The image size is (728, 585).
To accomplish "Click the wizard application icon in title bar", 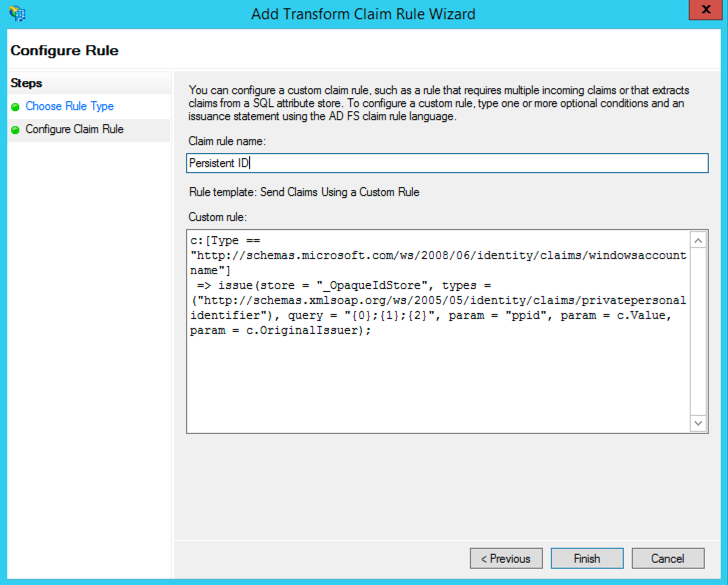I will click(x=17, y=13).
